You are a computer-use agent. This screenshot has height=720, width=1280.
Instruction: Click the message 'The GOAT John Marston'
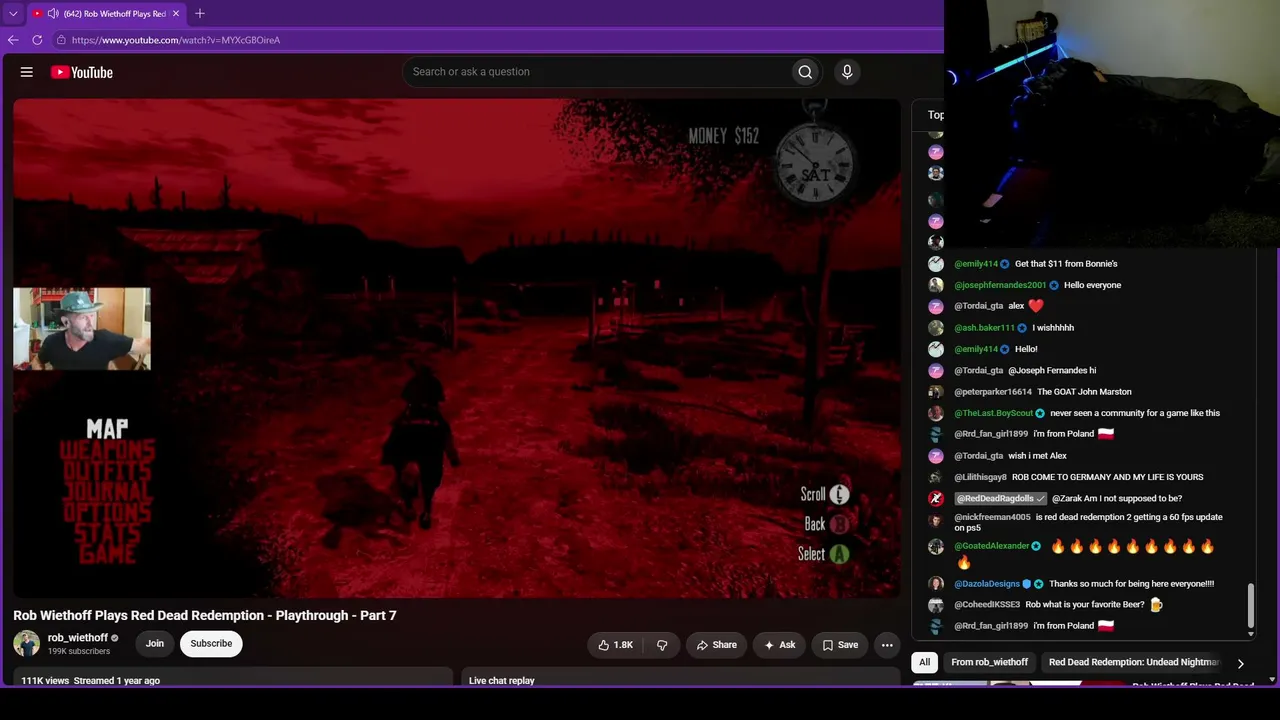pyautogui.click(x=1084, y=392)
